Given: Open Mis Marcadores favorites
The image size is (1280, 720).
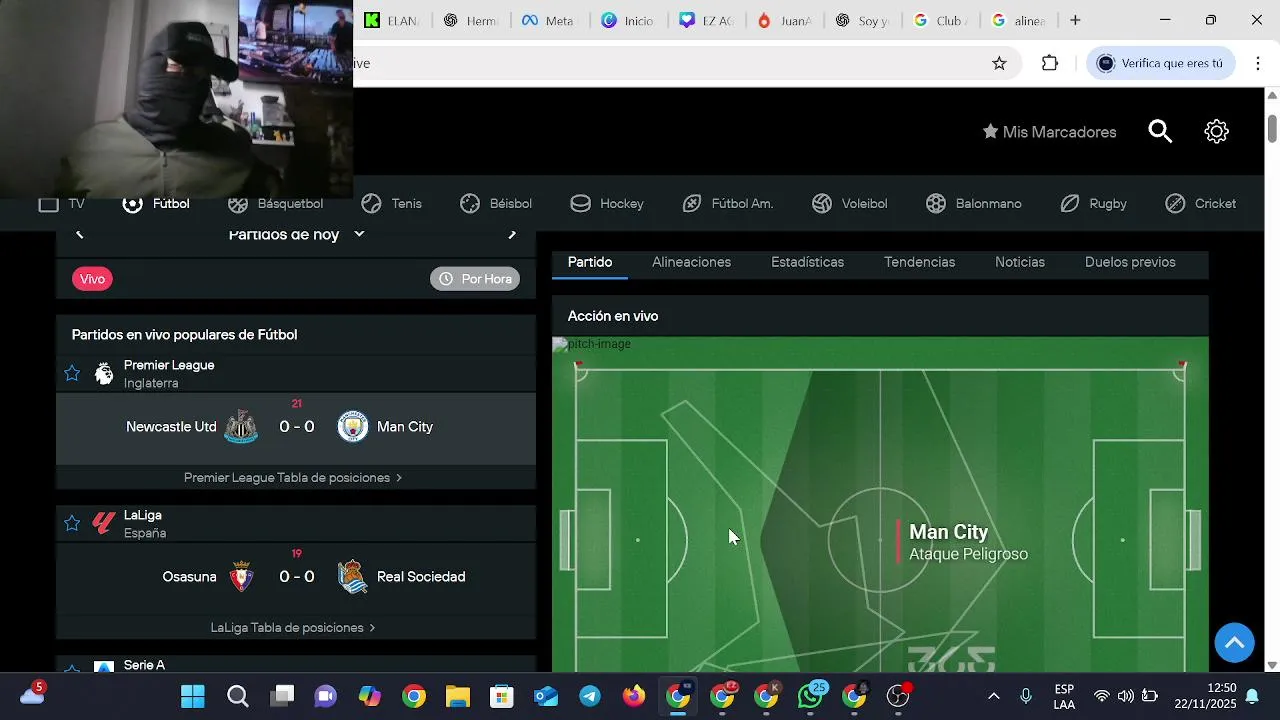Looking at the screenshot, I should point(1049,132).
